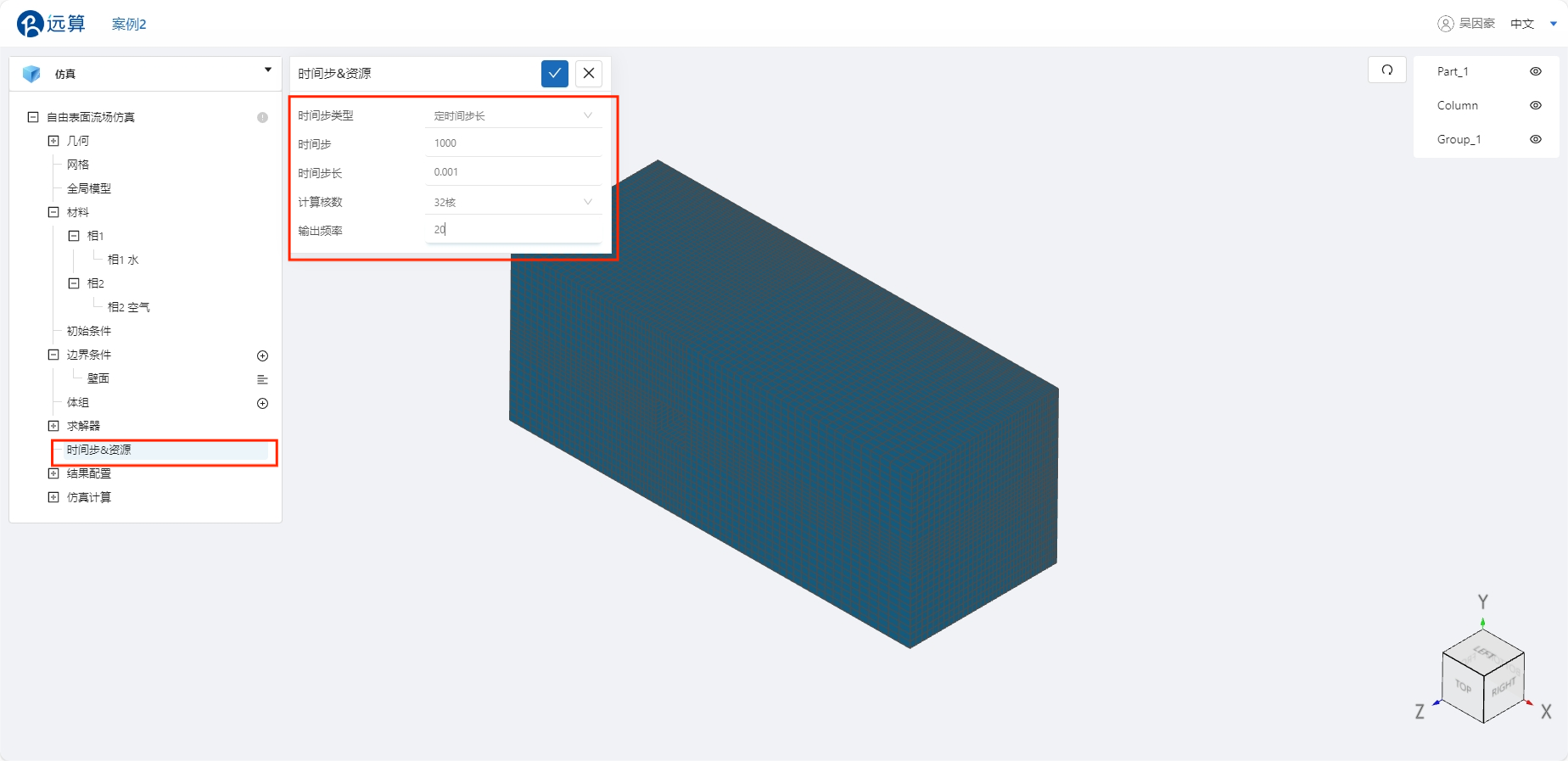Click the 时间步长 input field showing 0.001
1568x761 pixels.
(x=513, y=172)
